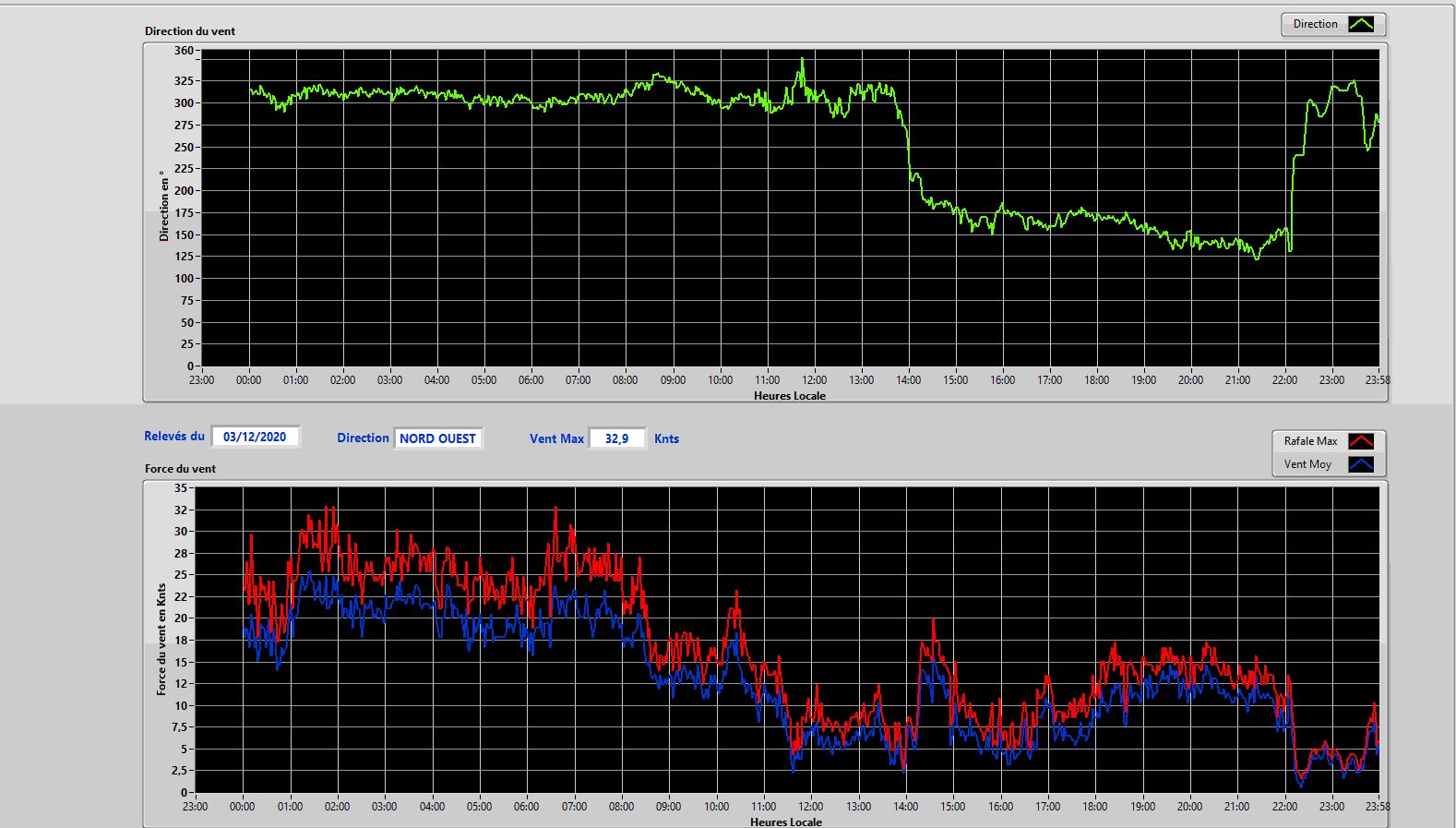This screenshot has width=1456, height=828.
Task: Click the Rafale Max legend label
Action: pyautogui.click(x=1310, y=441)
